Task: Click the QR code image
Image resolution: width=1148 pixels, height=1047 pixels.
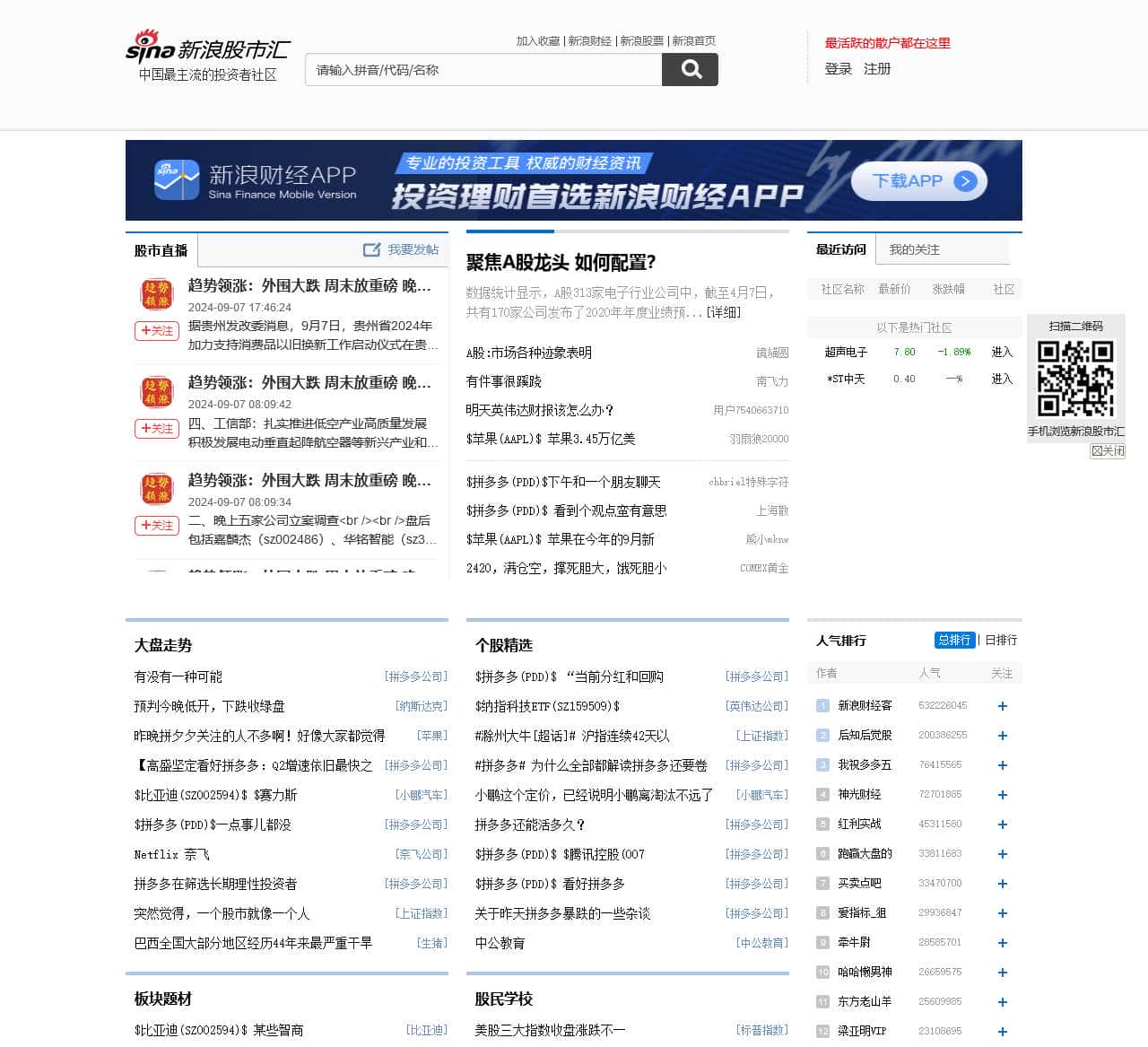Action: (x=1075, y=379)
